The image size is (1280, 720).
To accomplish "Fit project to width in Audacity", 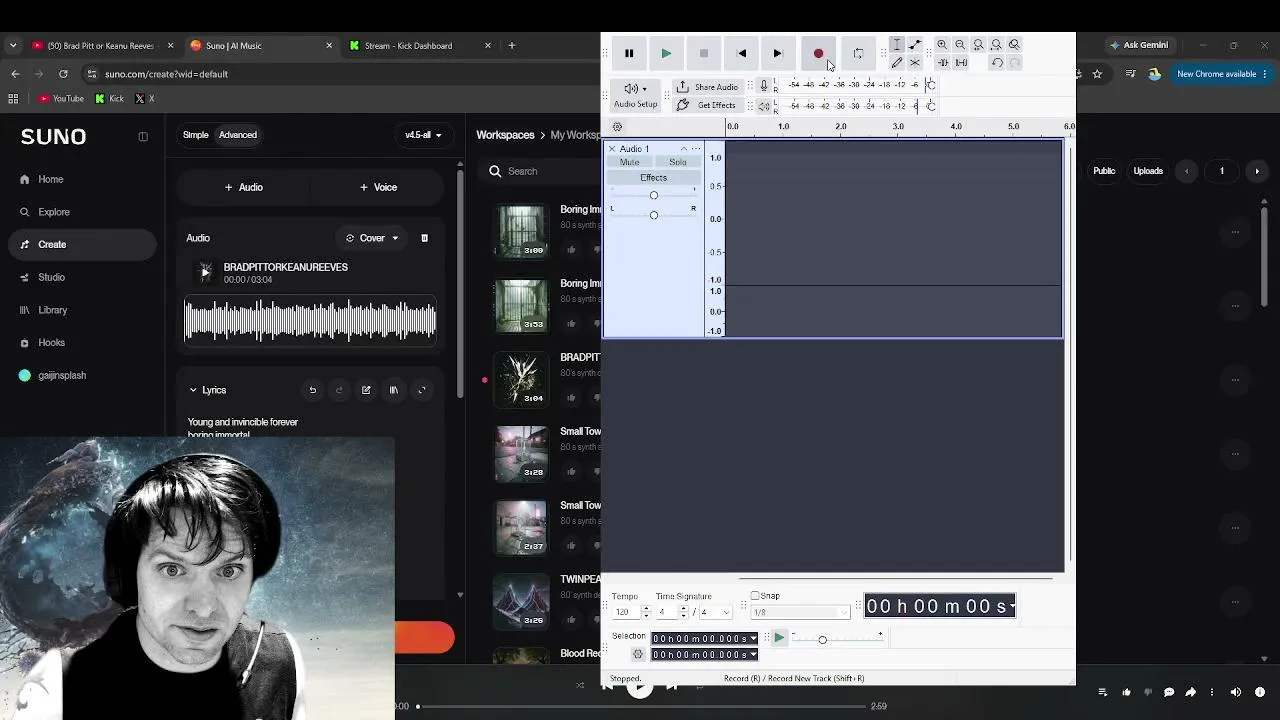I will [996, 45].
